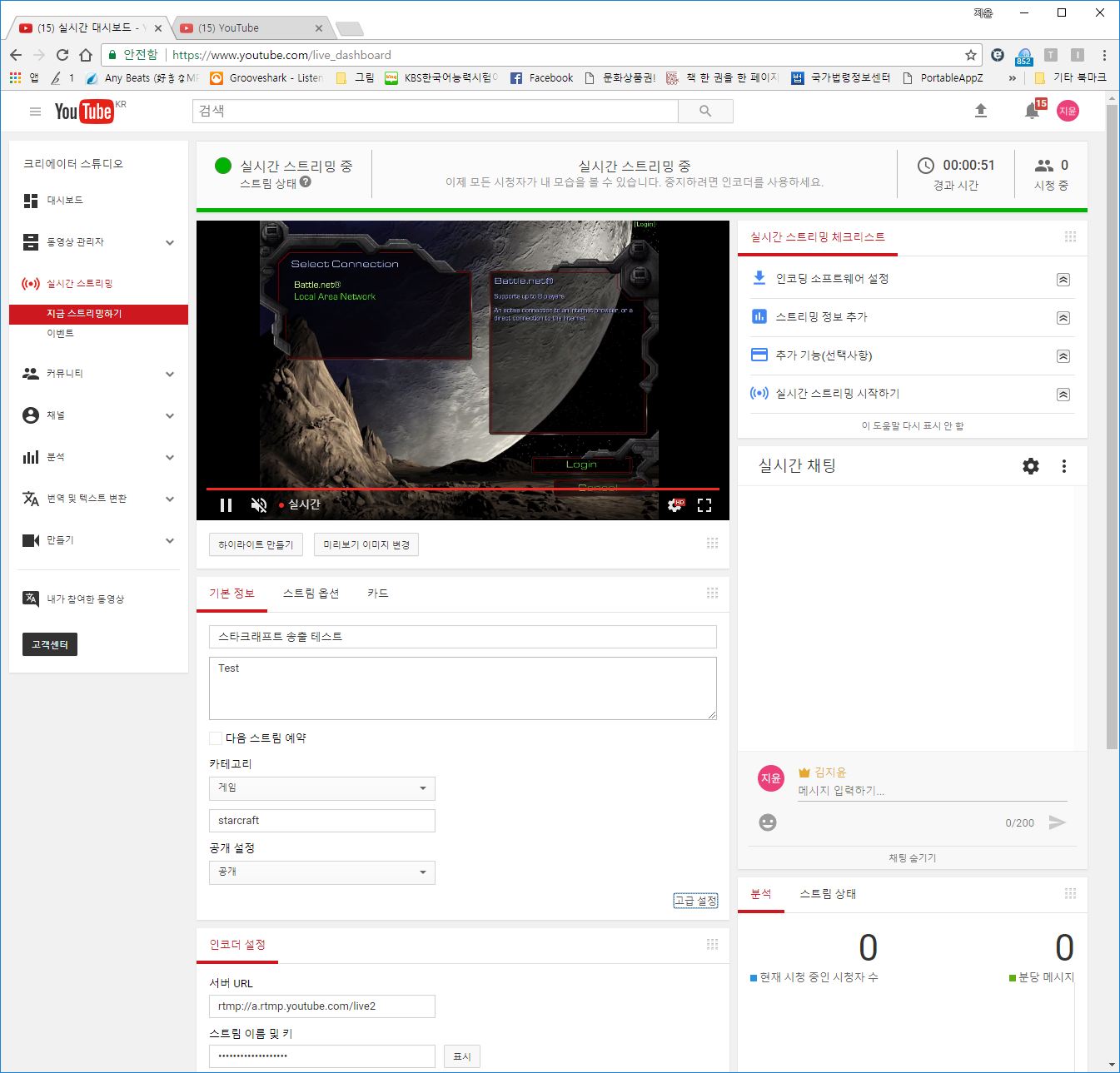Click the page vertical scrollbar

pyautogui.click(x=1112, y=426)
